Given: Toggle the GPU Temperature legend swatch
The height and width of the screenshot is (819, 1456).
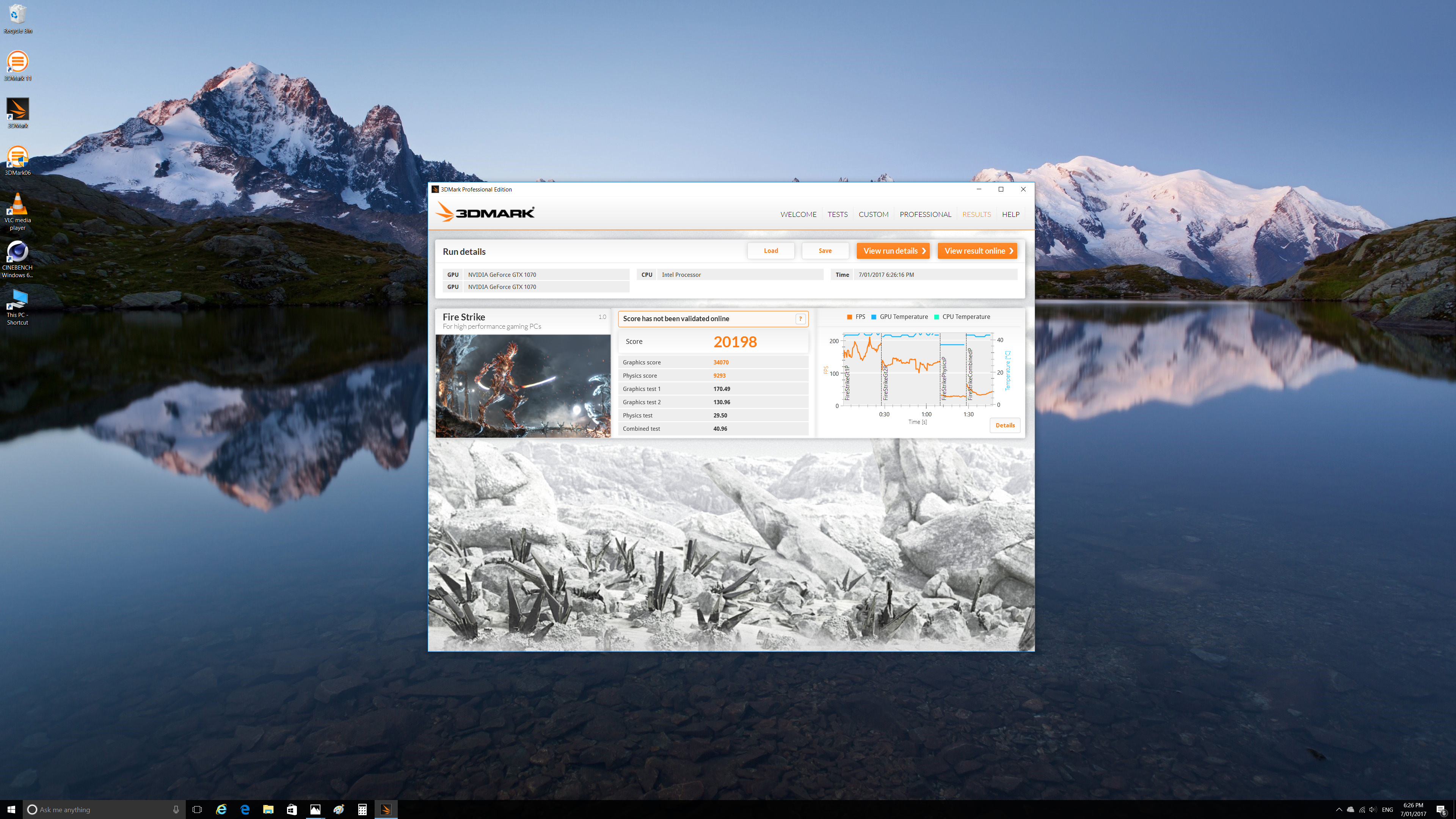Looking at the screenshot, I should tap(874, 317).
